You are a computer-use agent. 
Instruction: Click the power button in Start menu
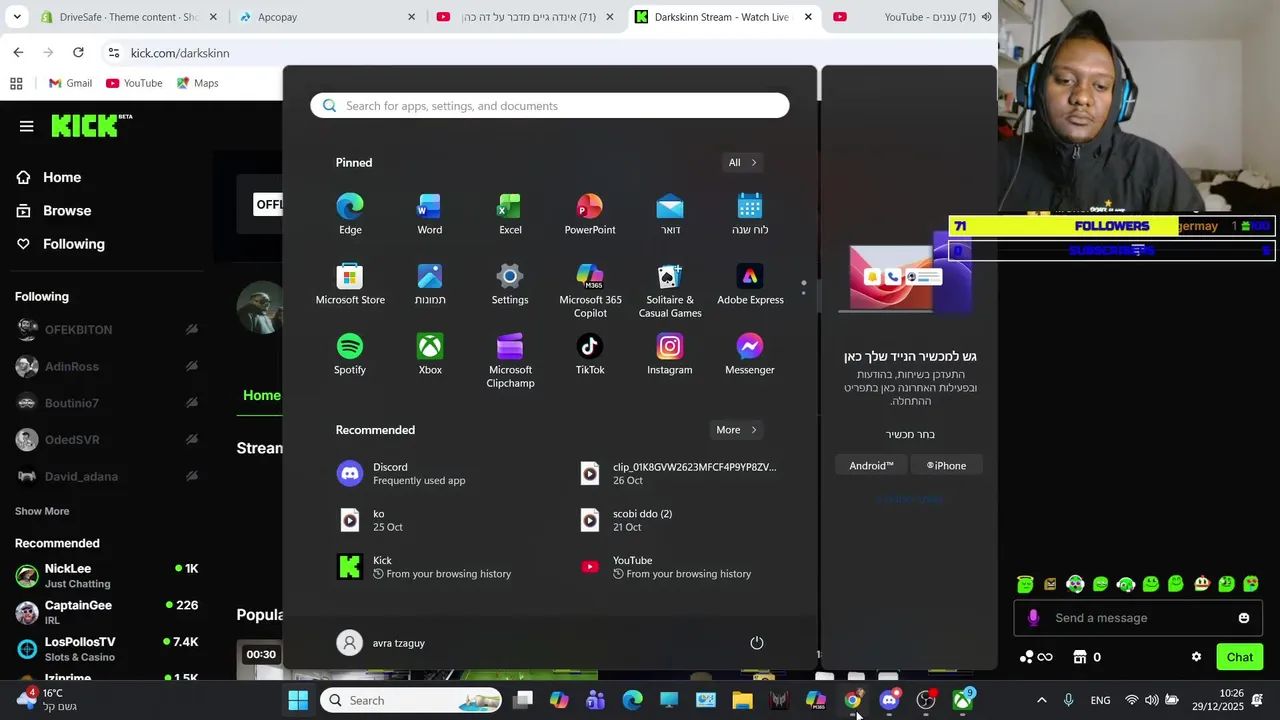[x=757, y=643]
